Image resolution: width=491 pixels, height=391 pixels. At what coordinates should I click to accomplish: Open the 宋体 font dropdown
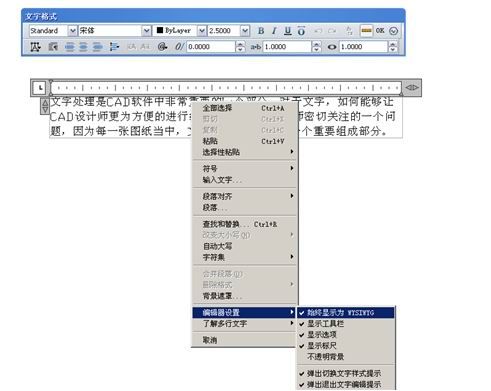[x=146, y=31]
